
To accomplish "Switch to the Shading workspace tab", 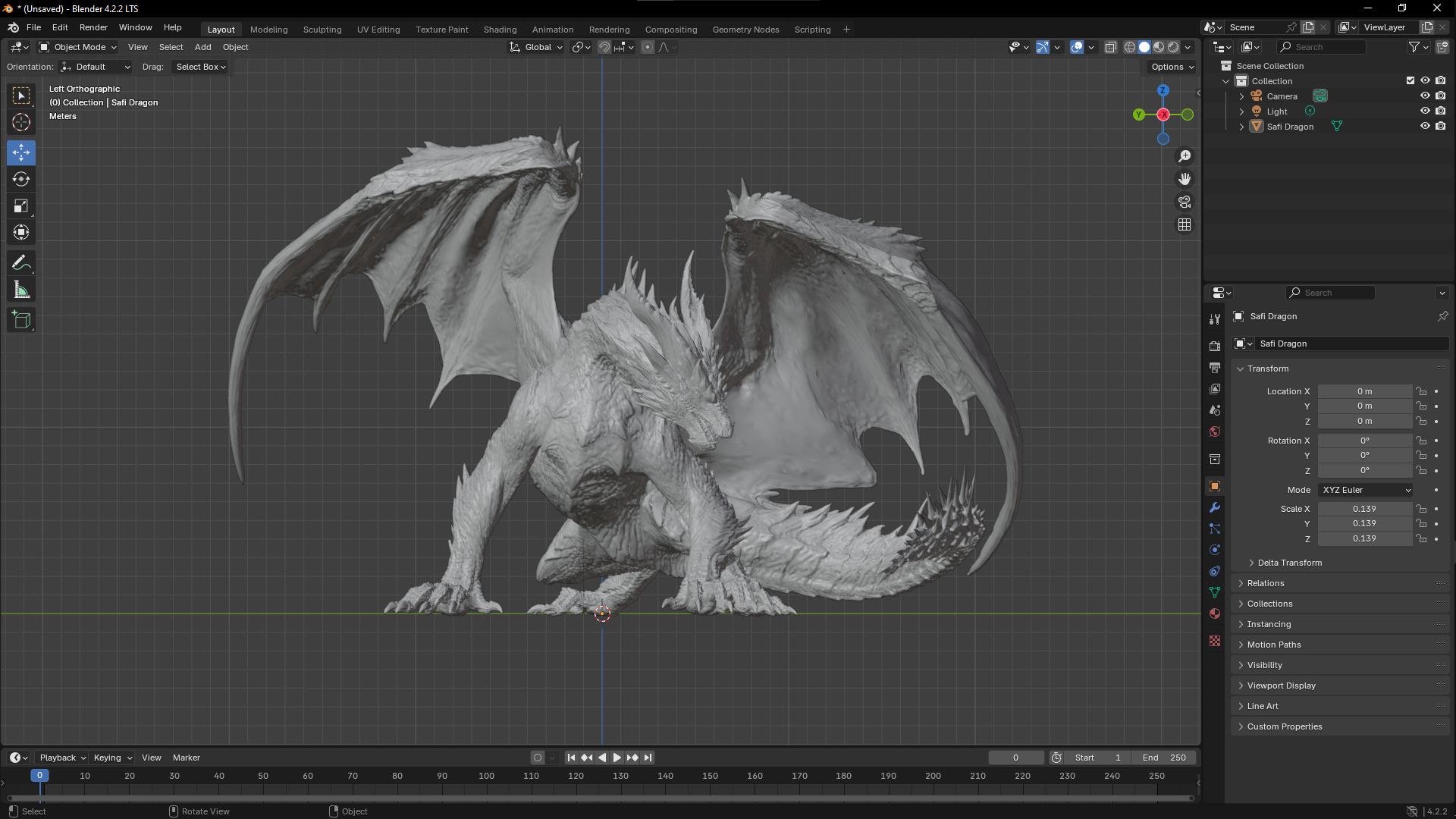I will [500, 30].
